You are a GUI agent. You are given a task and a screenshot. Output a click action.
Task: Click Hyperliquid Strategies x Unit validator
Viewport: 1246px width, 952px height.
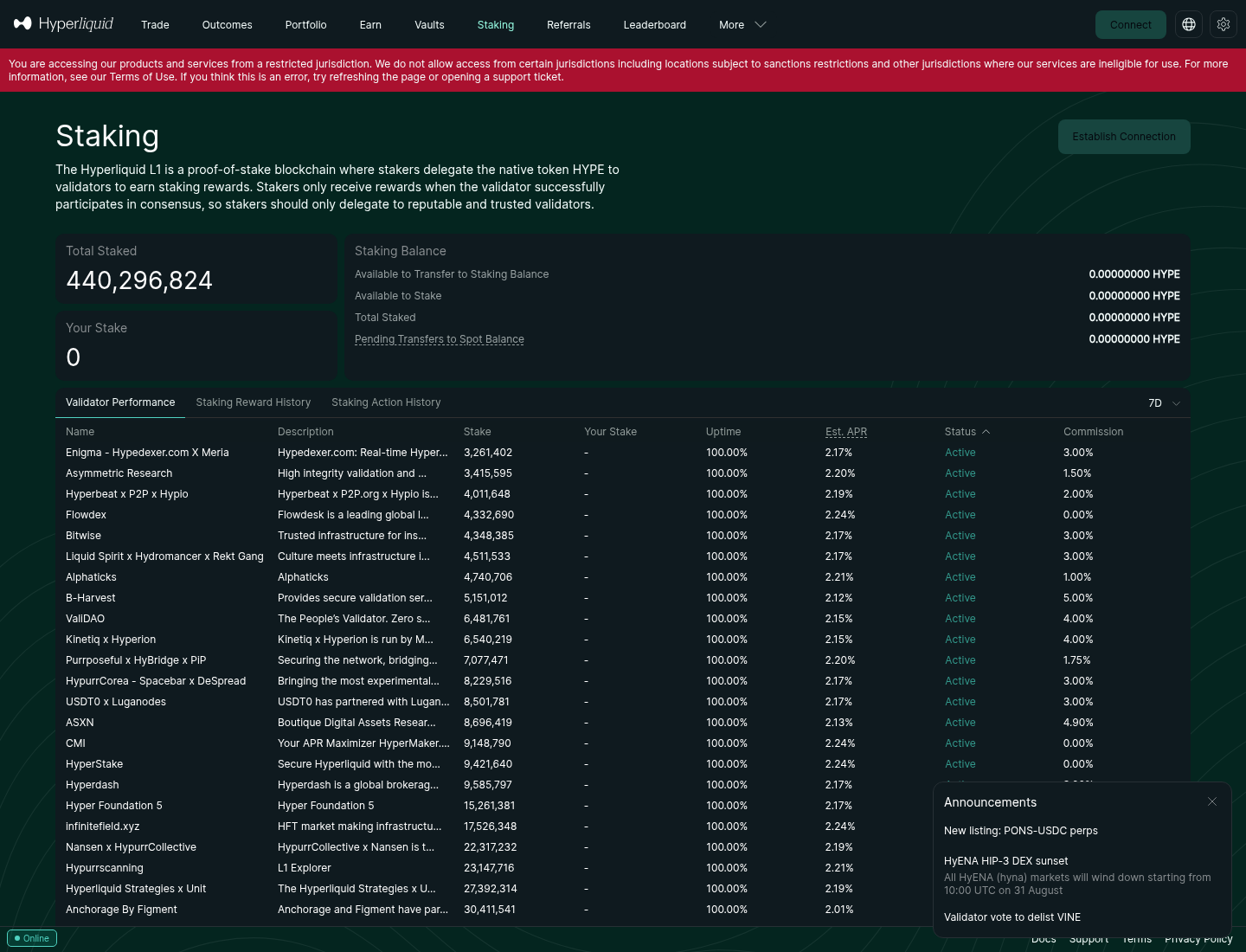136,889
